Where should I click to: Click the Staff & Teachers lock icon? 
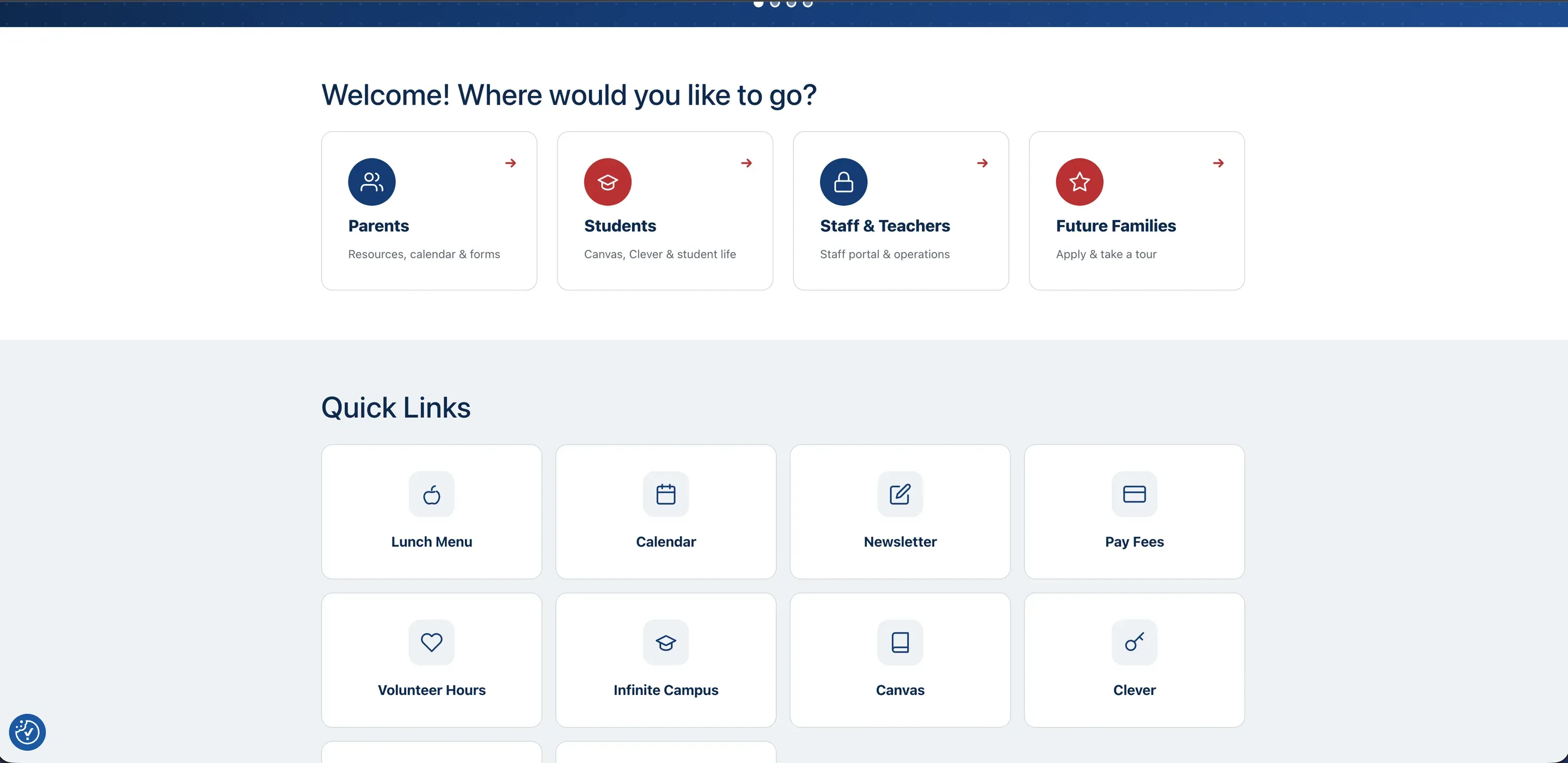(x=844, y=181)
